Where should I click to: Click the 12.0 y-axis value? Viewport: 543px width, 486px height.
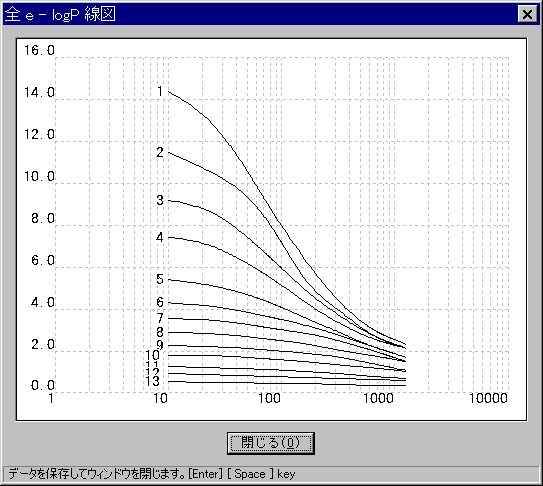[39, 134]
